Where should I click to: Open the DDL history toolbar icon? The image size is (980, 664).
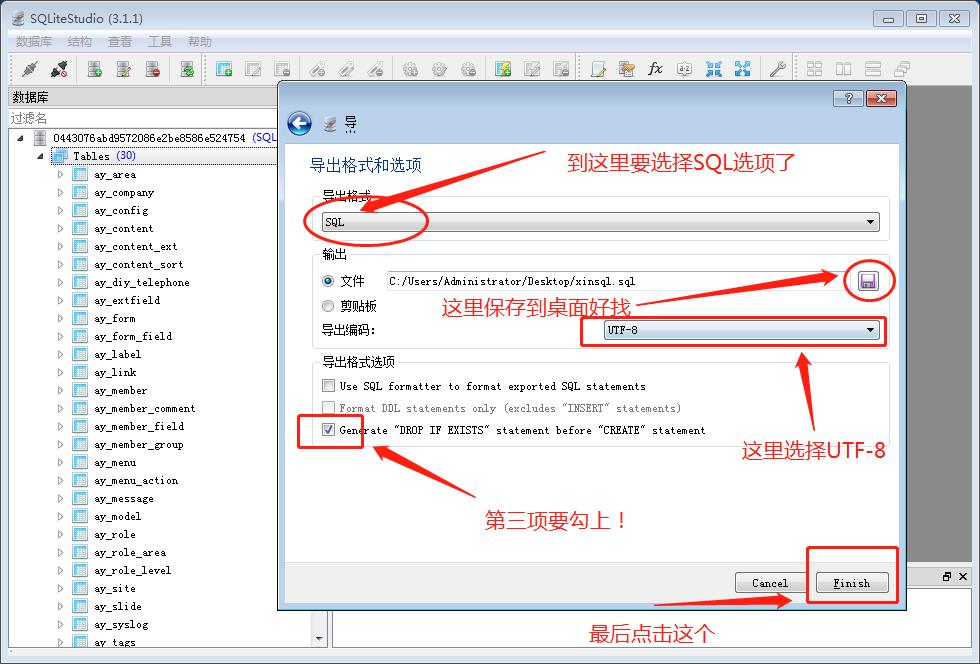(x=626, y=69)
